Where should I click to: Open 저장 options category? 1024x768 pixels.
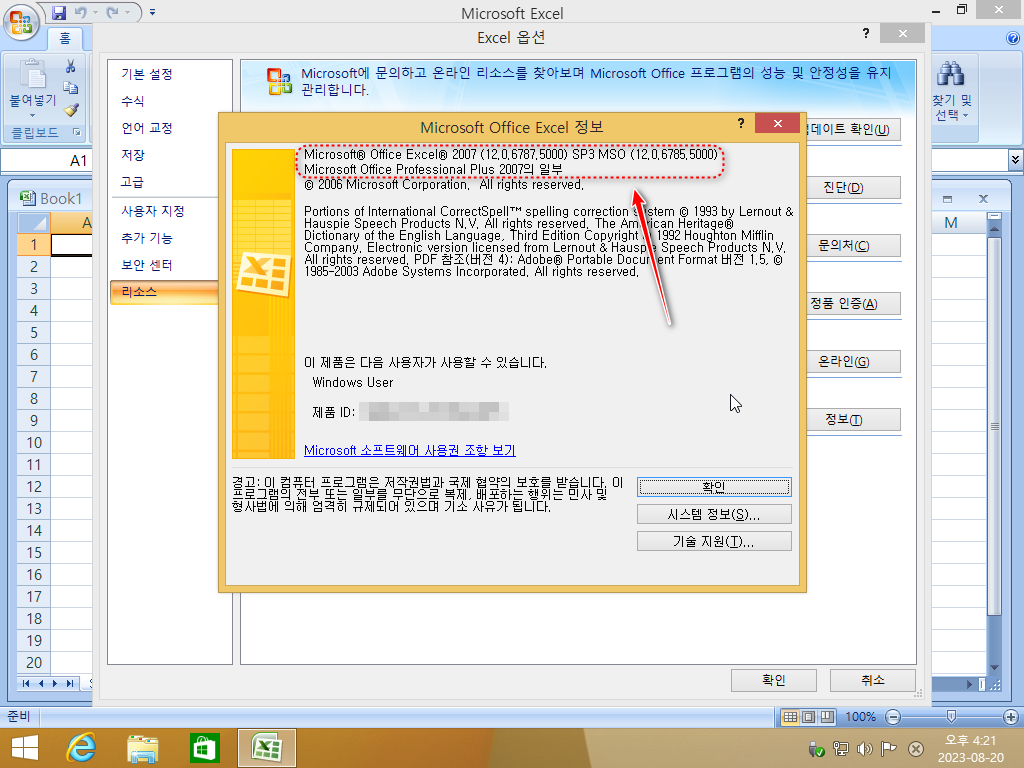(133, 155)
